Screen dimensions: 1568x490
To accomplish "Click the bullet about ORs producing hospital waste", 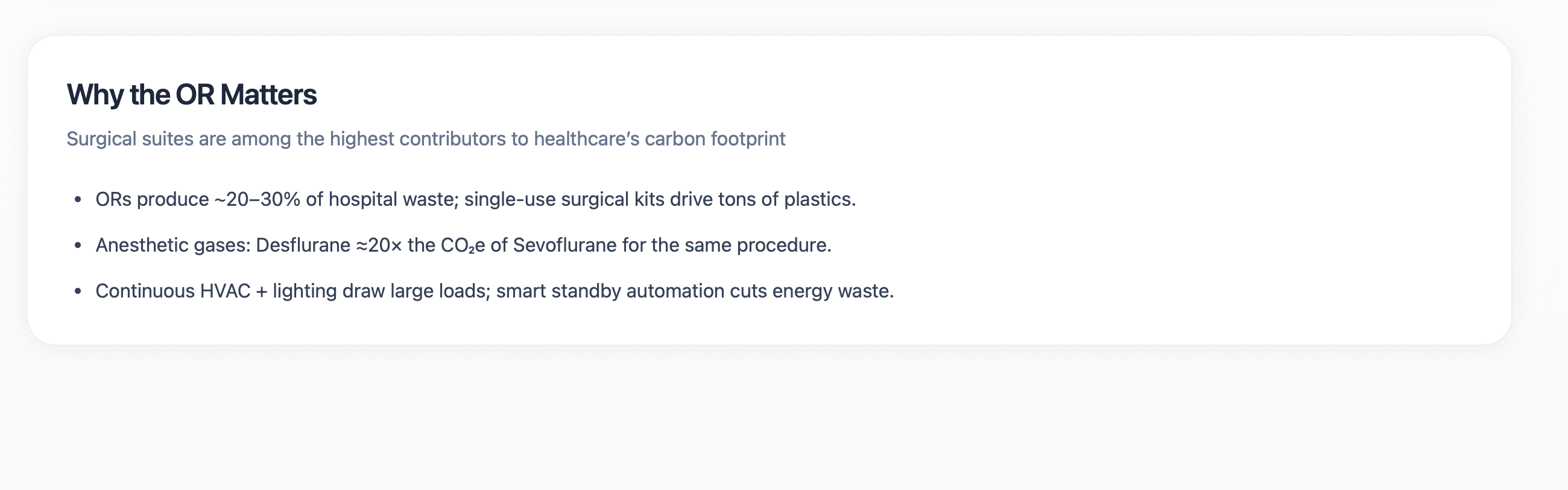I will tap(475, 199).
